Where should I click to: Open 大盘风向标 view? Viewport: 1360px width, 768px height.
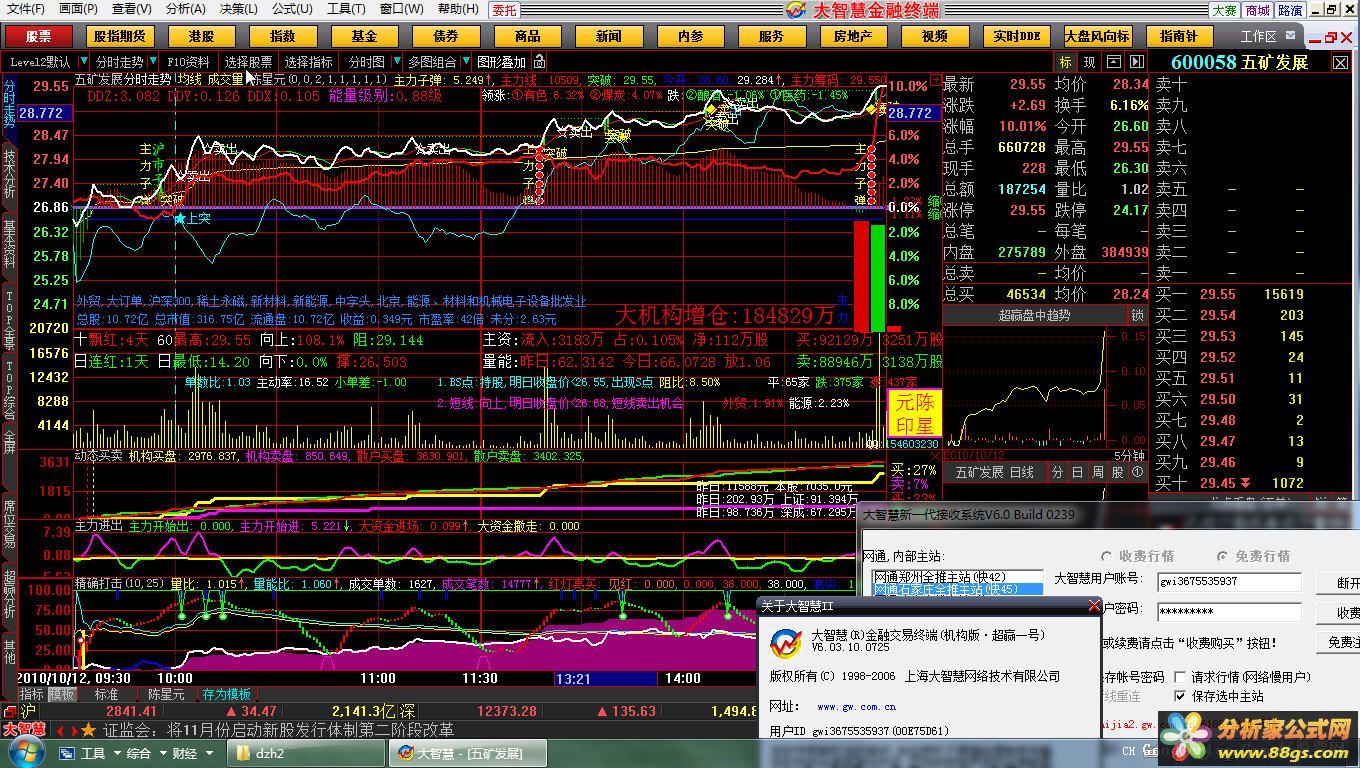[x=1097, y=36]
